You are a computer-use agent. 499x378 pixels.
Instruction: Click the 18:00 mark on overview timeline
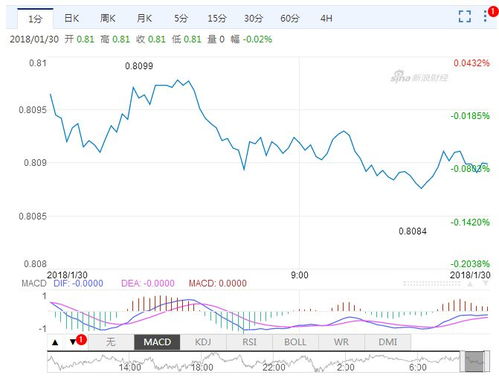[x=202, y=367]
